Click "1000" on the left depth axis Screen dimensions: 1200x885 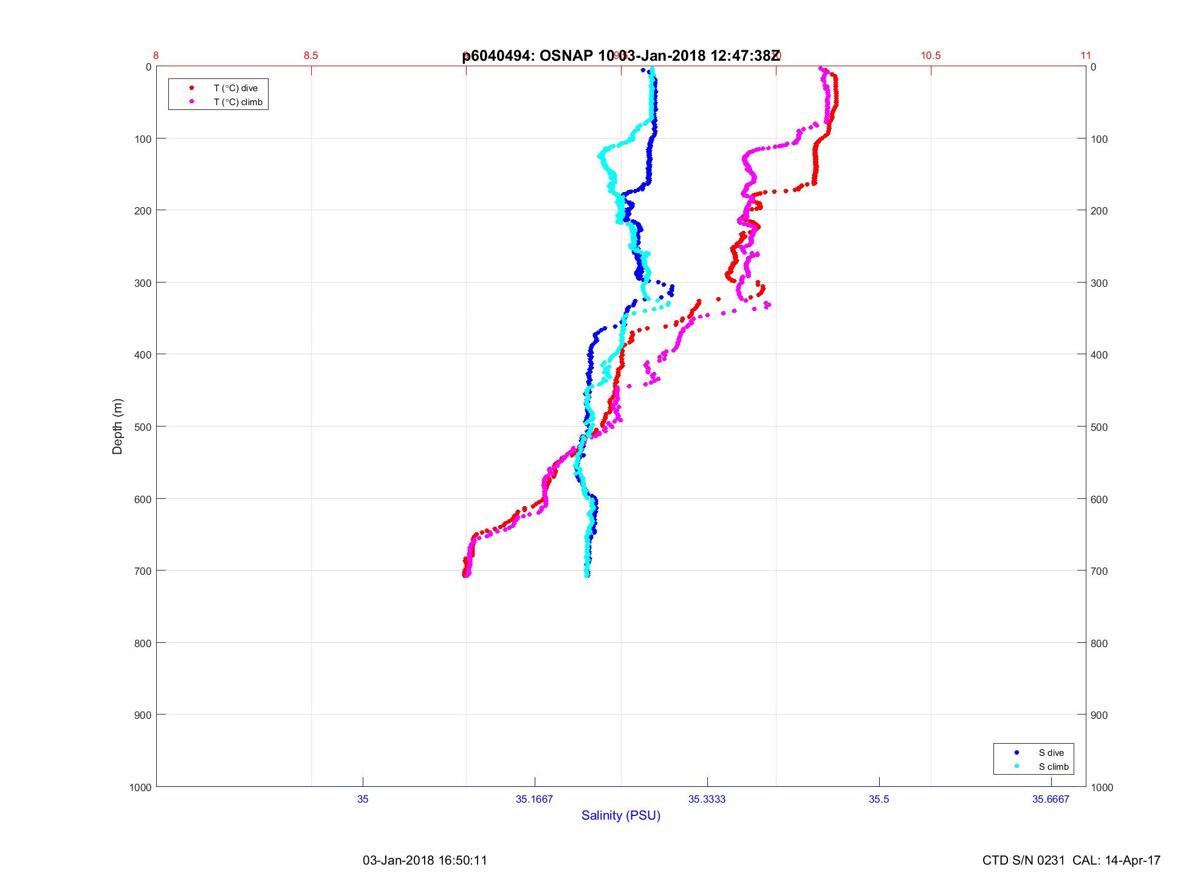point(139,787)
